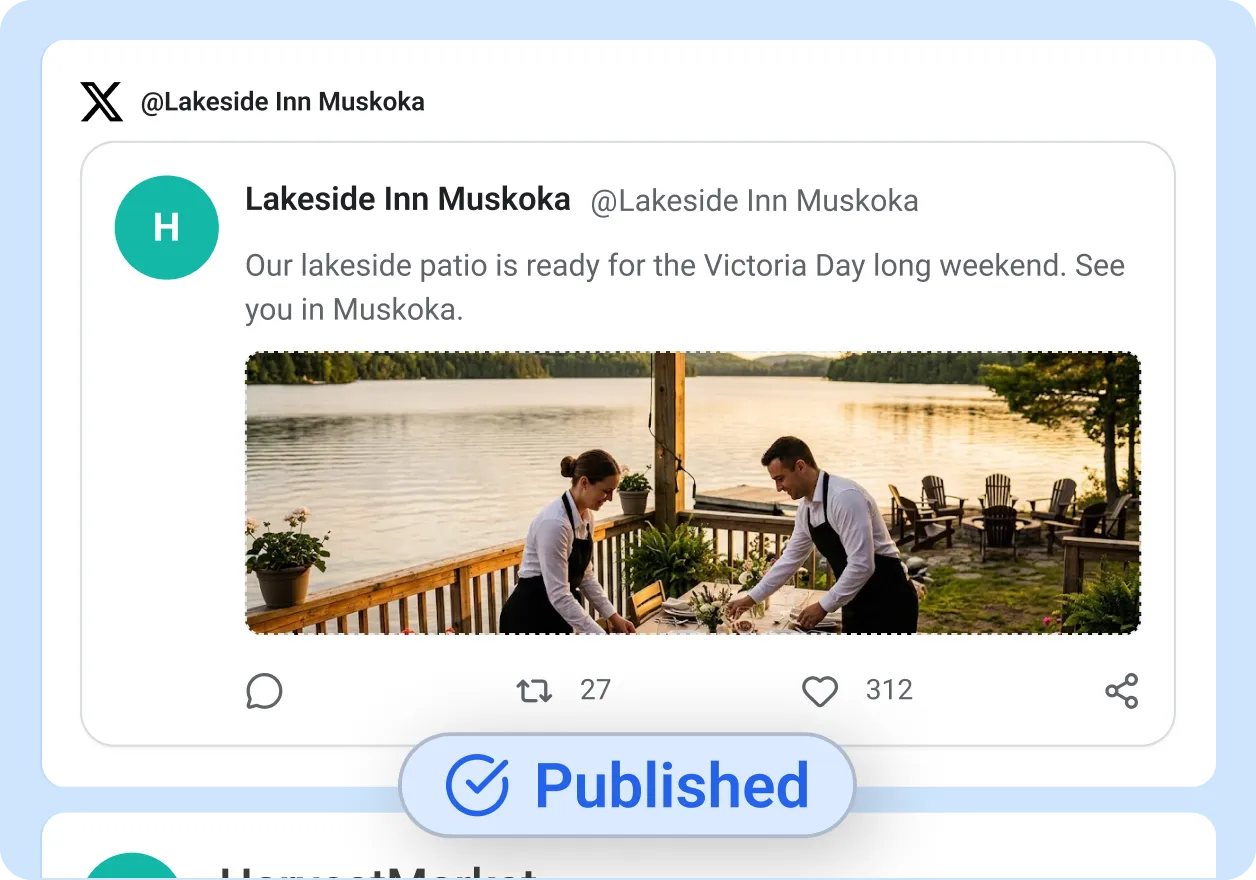The width and height of the screenshot is (1256, 880).
Task: Click the like count showing 312
Action: coord(888,690)
